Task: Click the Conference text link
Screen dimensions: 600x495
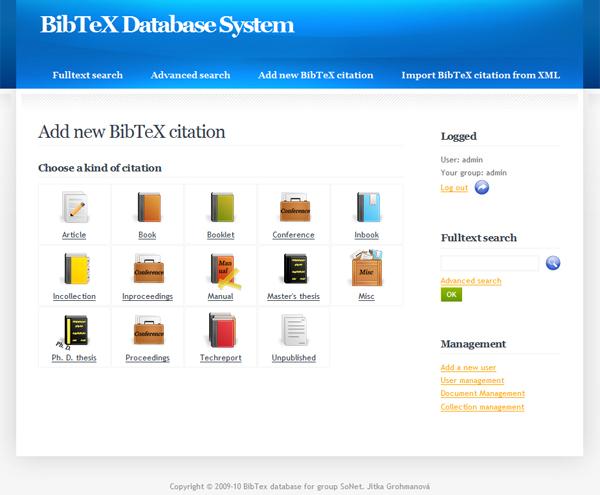Action: [x=293, y=235]
